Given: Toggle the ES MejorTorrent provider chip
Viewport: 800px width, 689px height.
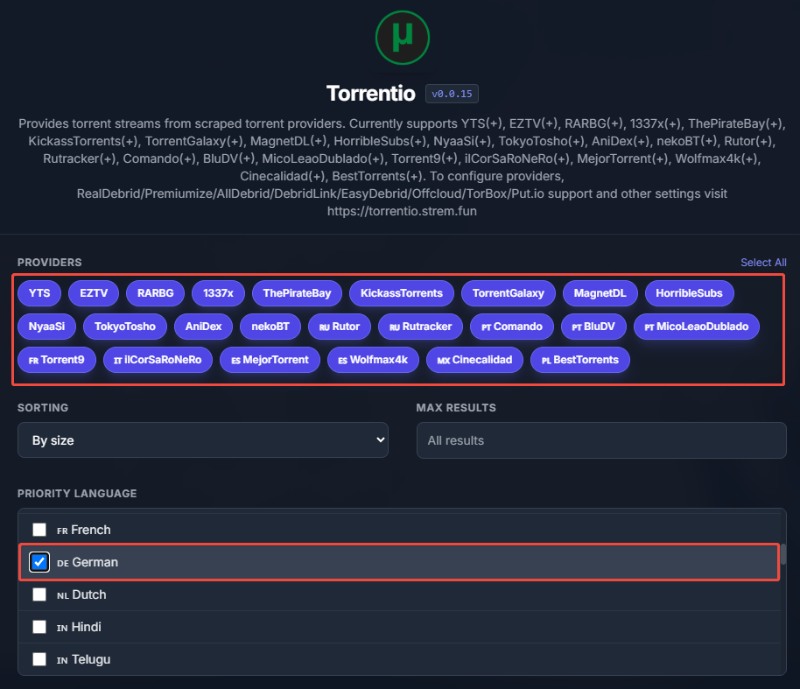Looking at the screenshot, I should pyautogui.click(x=270, y=360).
